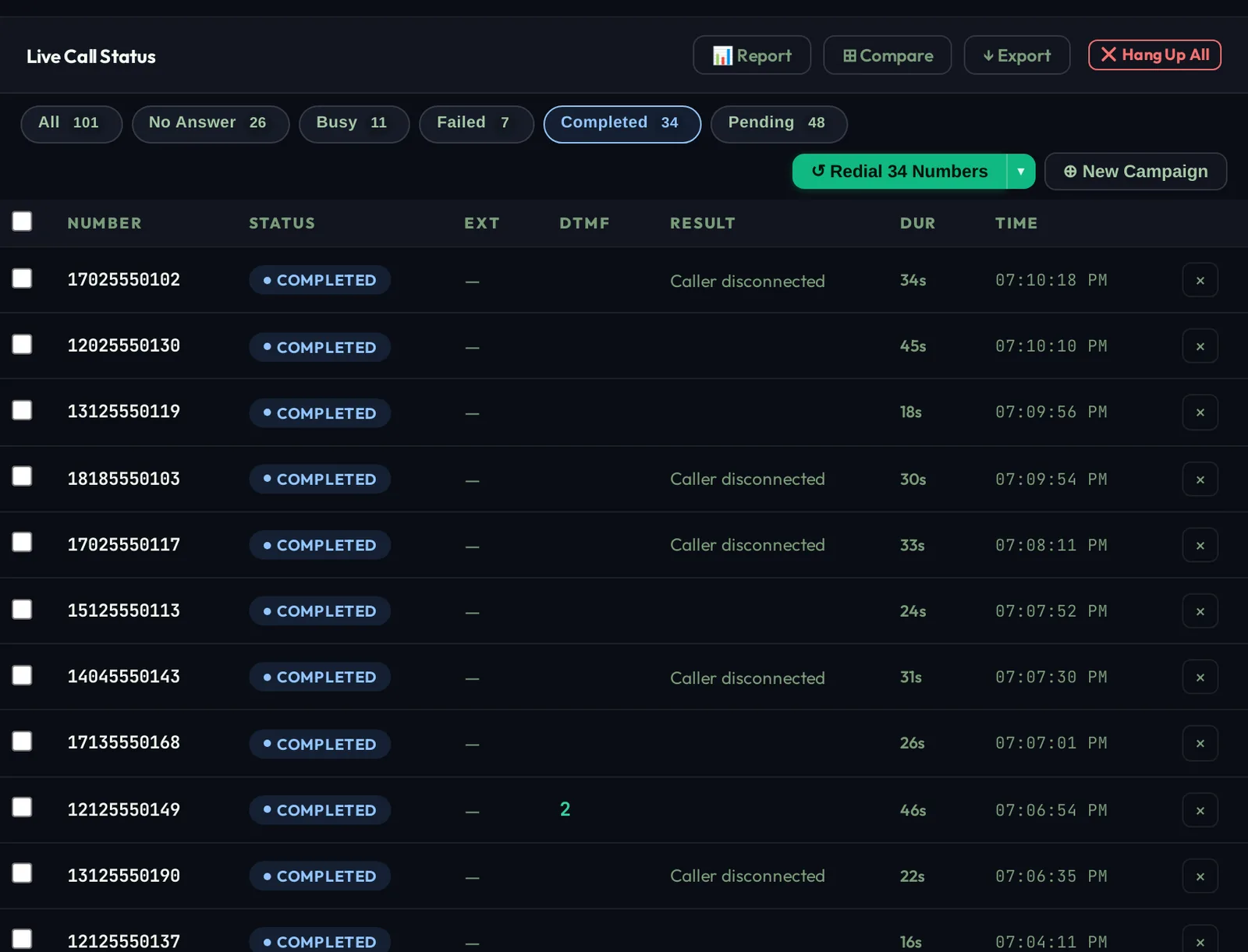Filter by Failed 7 calls

coord(477,124)
